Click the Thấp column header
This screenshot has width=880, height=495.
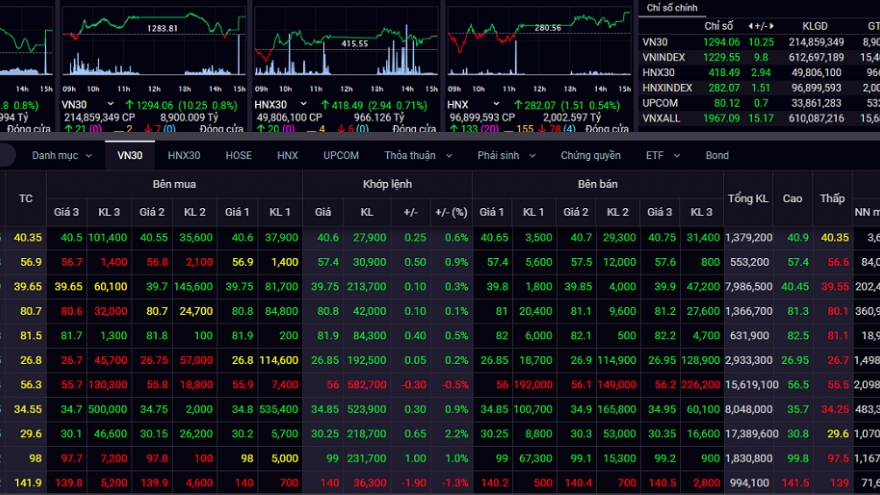(832, 198)
